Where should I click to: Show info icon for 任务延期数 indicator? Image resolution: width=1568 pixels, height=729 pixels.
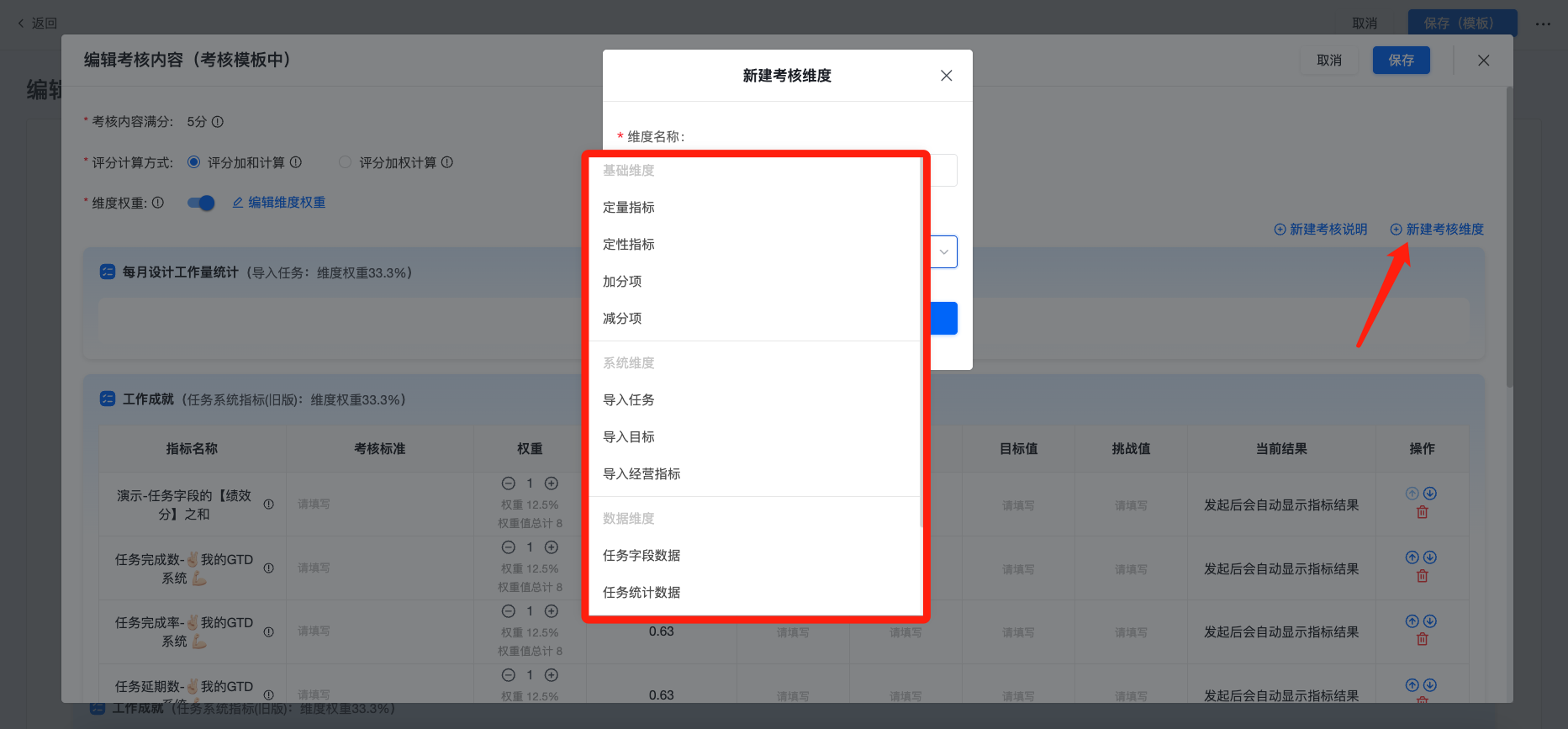269,695
